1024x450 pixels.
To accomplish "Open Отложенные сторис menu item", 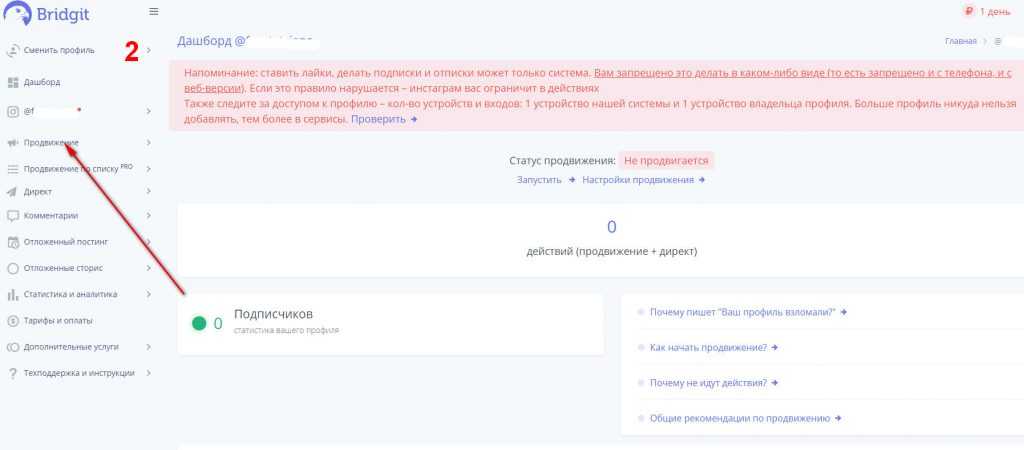I will pos(63,268).
